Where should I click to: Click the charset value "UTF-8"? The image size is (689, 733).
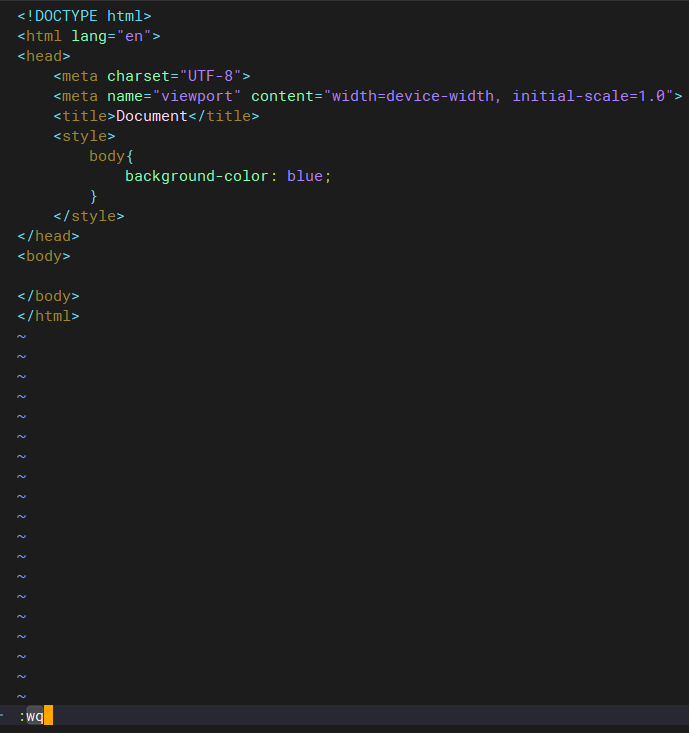click(x=210, y=76)
